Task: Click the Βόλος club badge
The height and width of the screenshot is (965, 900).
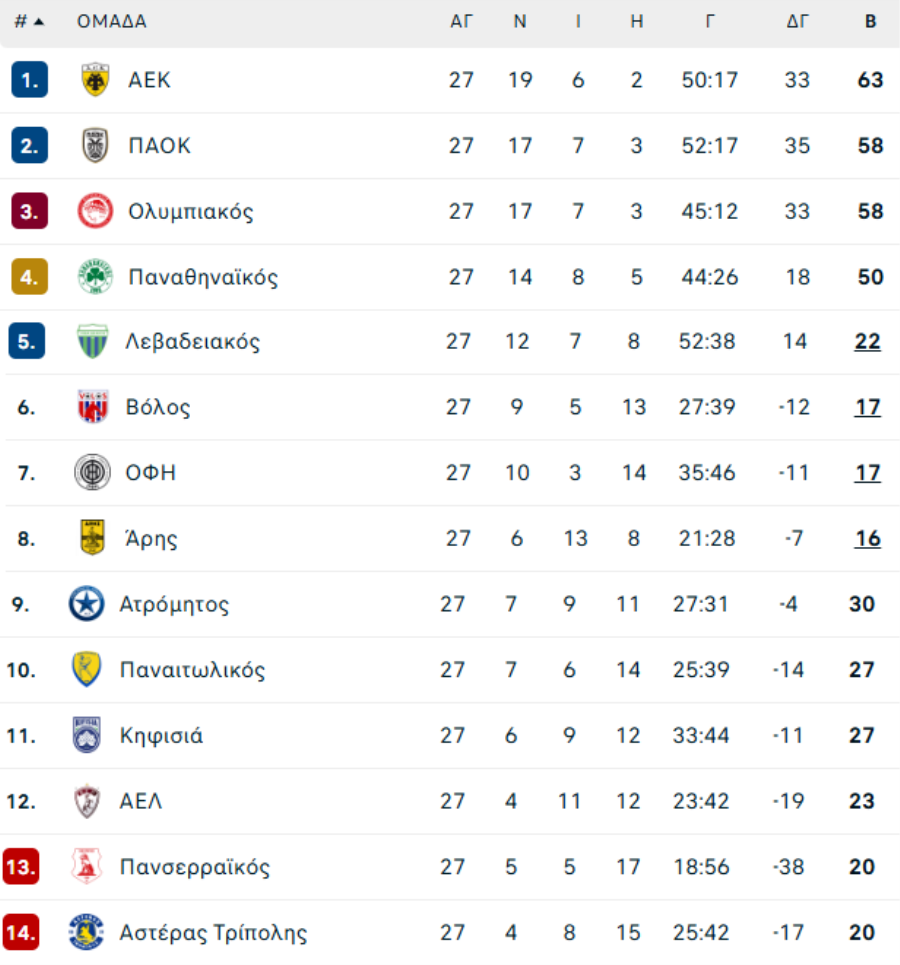Action: [92, 407]
